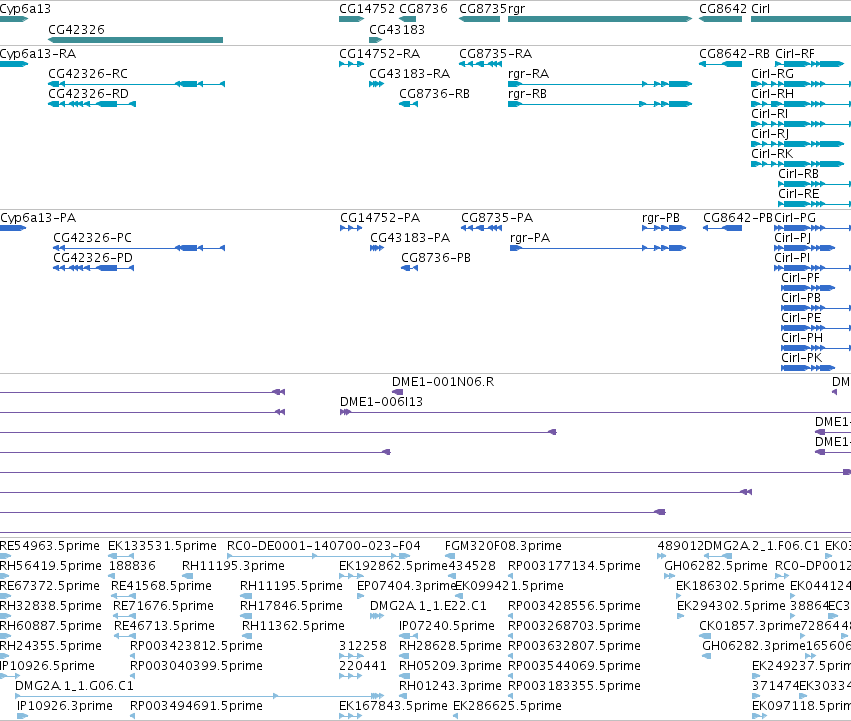
Task: Select the DMG2A.1_1.G06.C1 label
Action: pos(74,686)
